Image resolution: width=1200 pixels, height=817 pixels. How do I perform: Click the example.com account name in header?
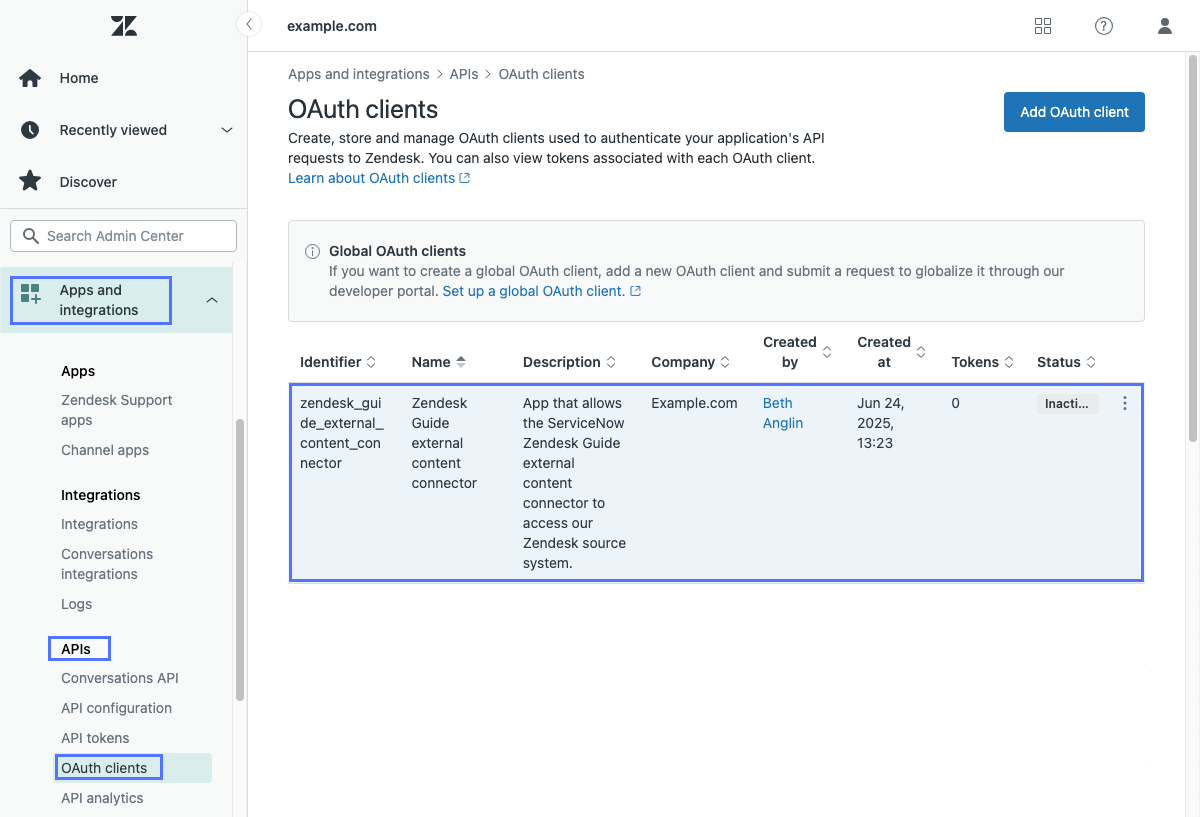(x=332, y=26)
